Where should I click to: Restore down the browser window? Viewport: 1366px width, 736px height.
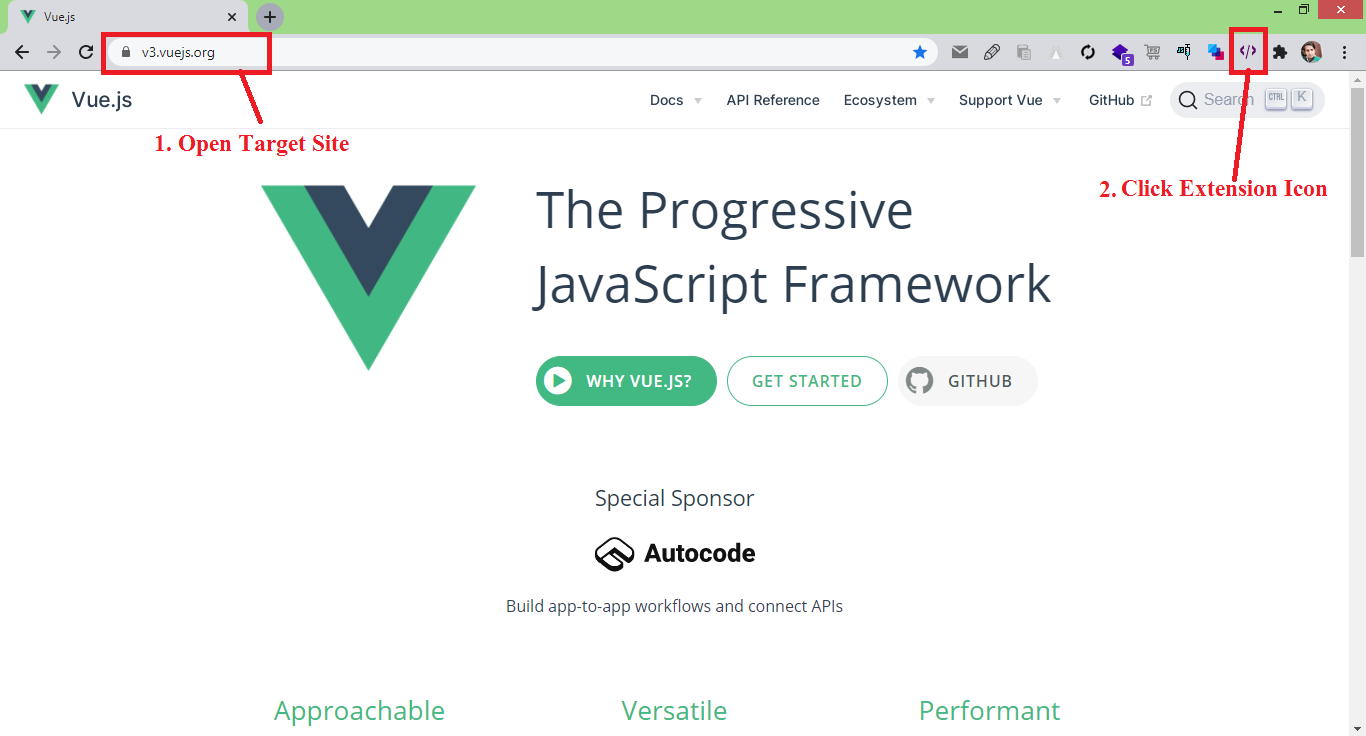tap(1304, 9)
